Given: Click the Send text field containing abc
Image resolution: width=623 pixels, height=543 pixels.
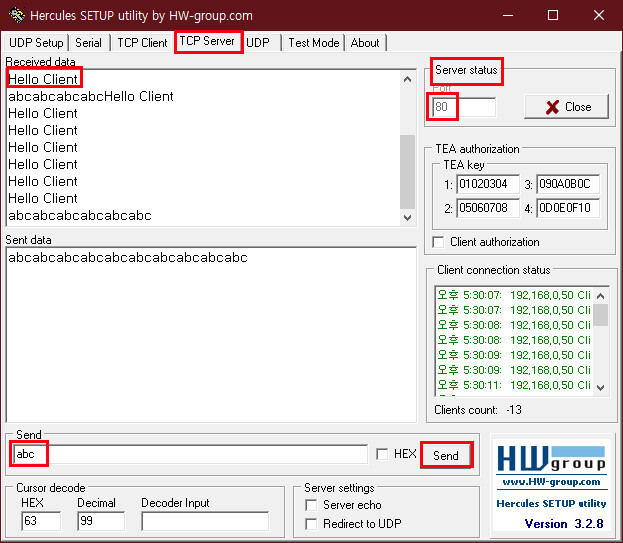Looking at the screenshot, I should (190, 454).
